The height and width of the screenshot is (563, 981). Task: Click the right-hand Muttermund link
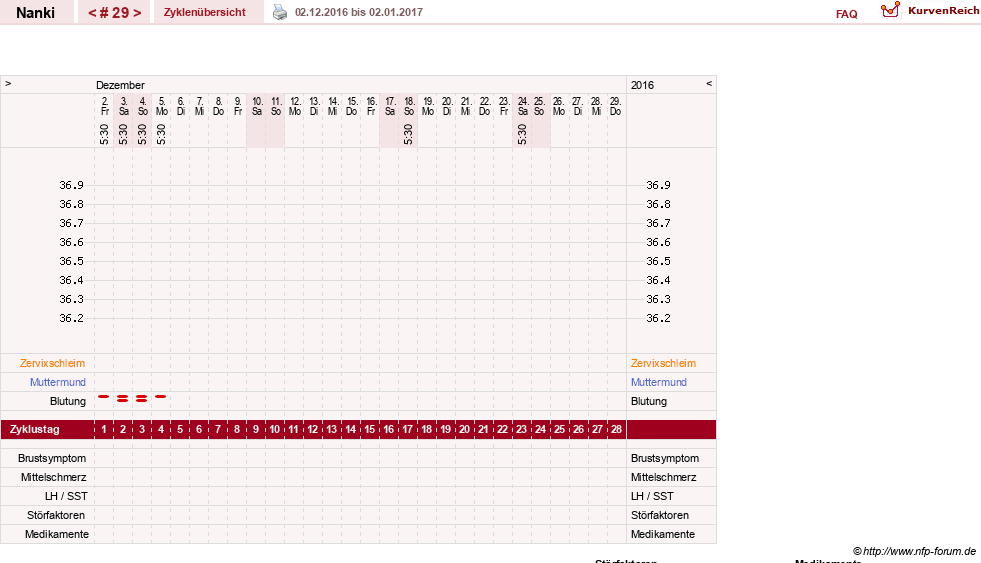point(659,382)
